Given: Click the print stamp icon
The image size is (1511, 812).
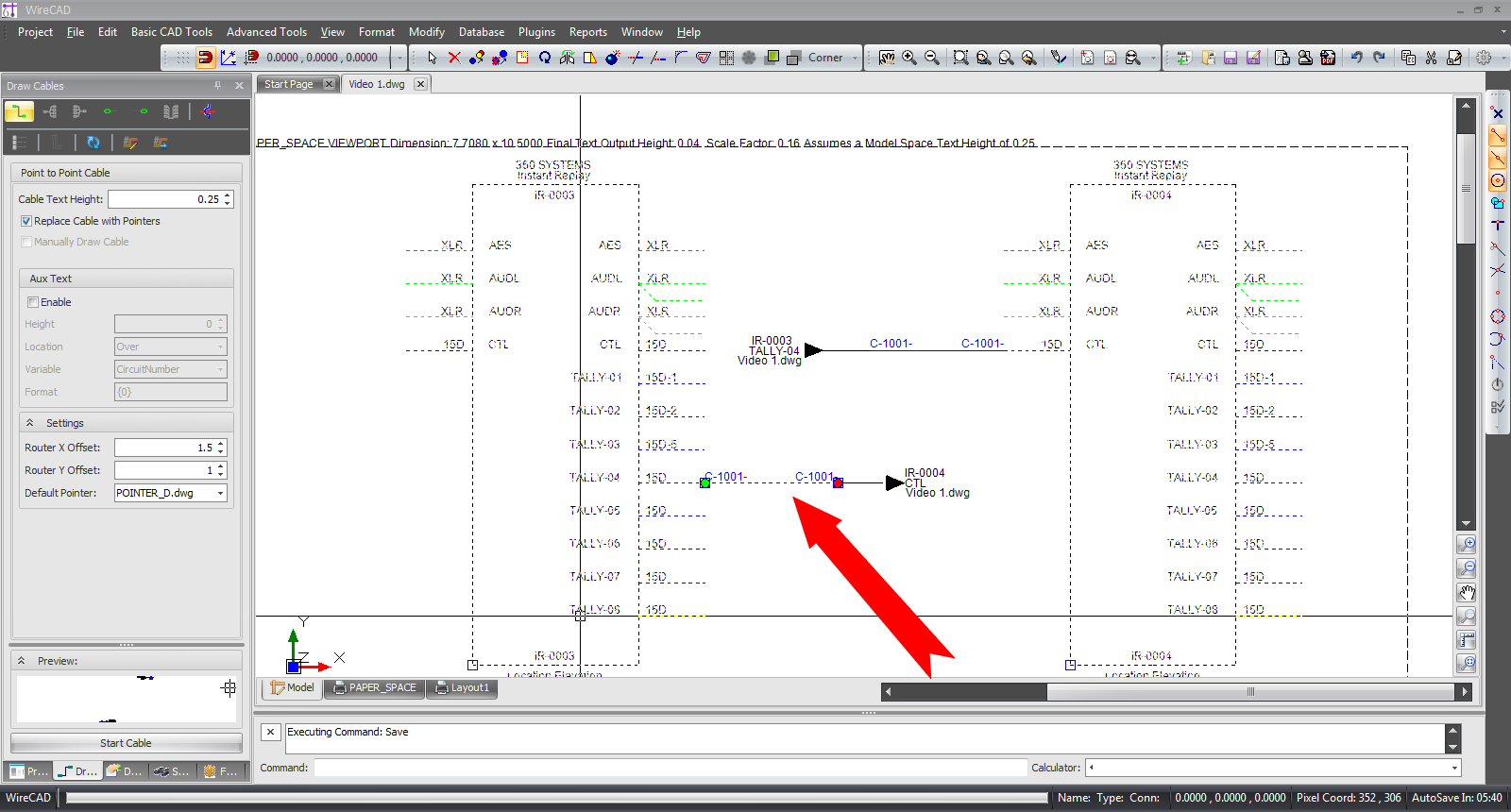Looking at the screenshot, I should 1305,58.
